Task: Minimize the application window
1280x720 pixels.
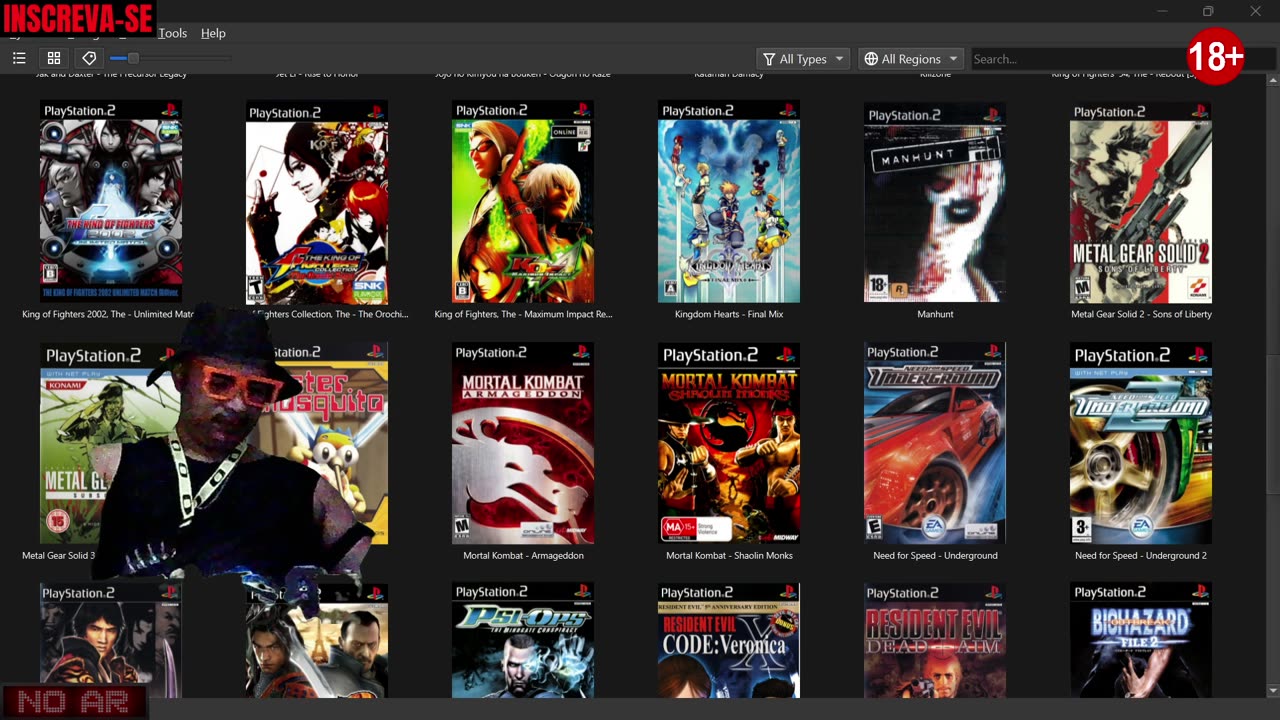Action: click(x=1162, y=11)
